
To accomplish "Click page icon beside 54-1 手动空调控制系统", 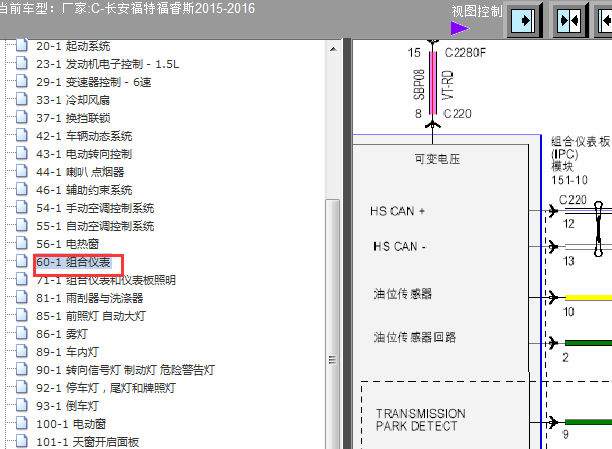I will [22, 207].
